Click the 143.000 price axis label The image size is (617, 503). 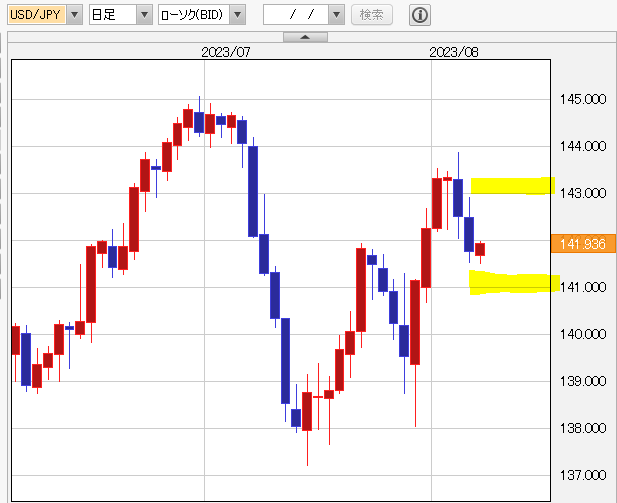tap(583, 193)
